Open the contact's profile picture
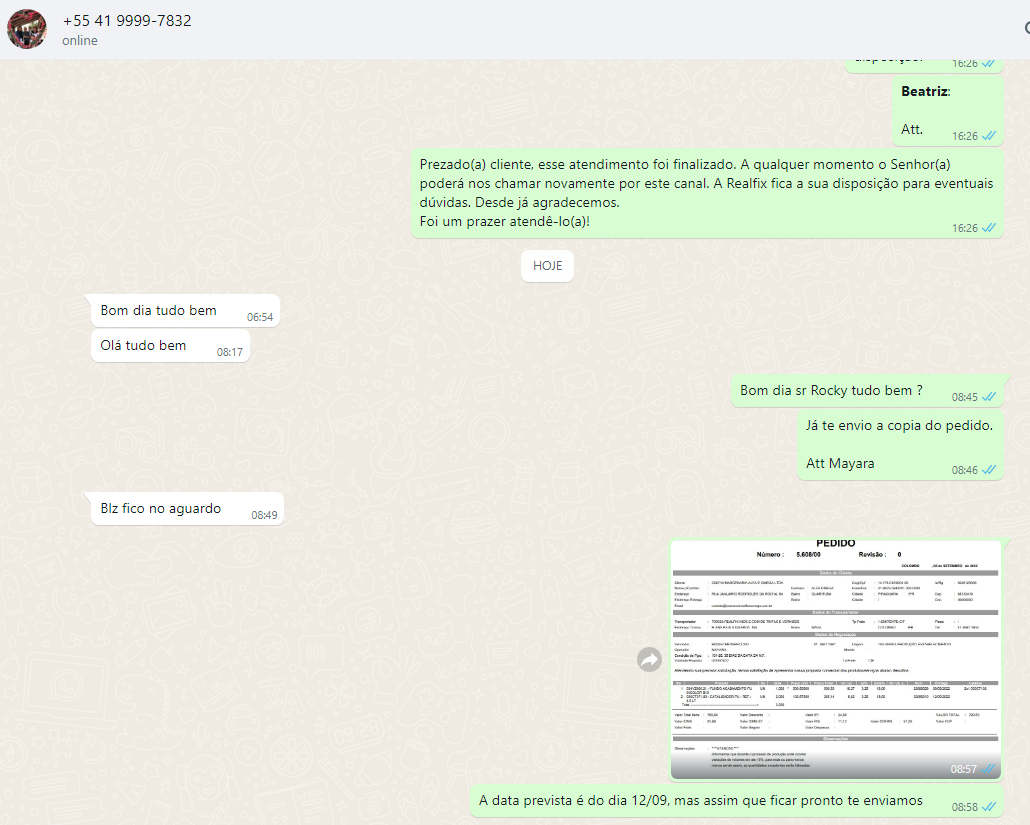The width and height of the screenshot is (1030, 825). tap(27, 30)
